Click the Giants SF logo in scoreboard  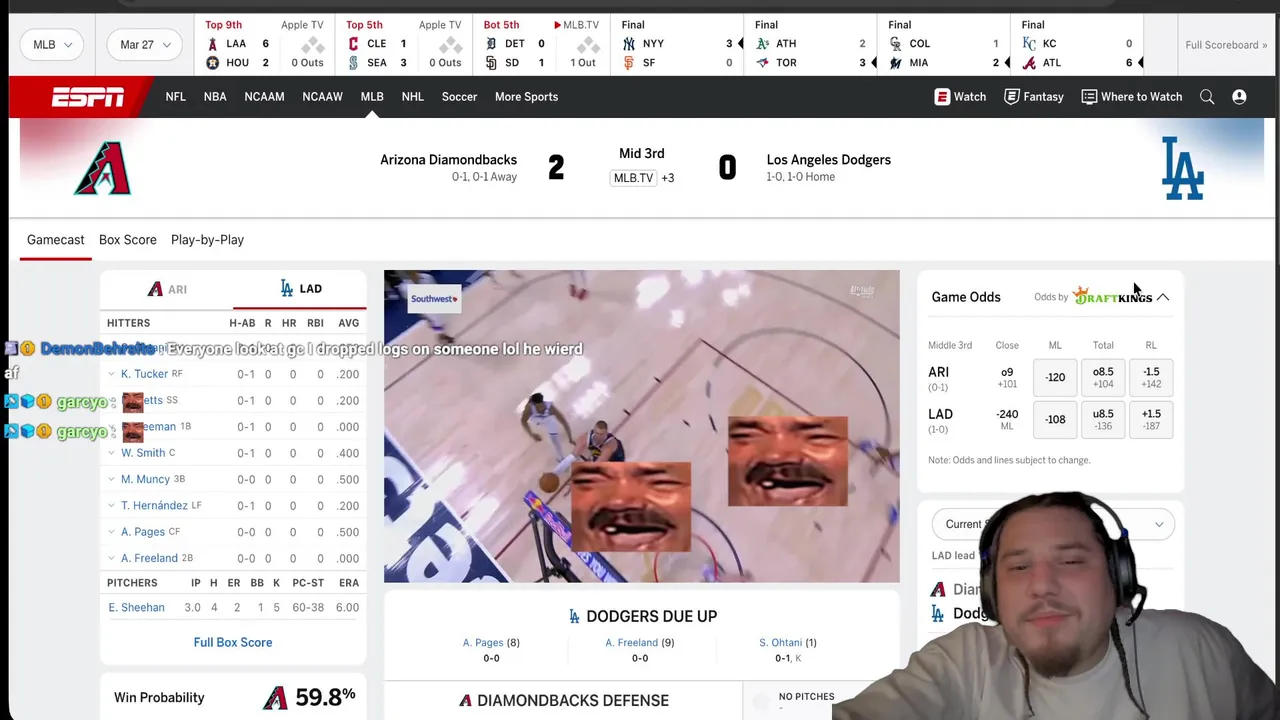(x=629, y=63)
